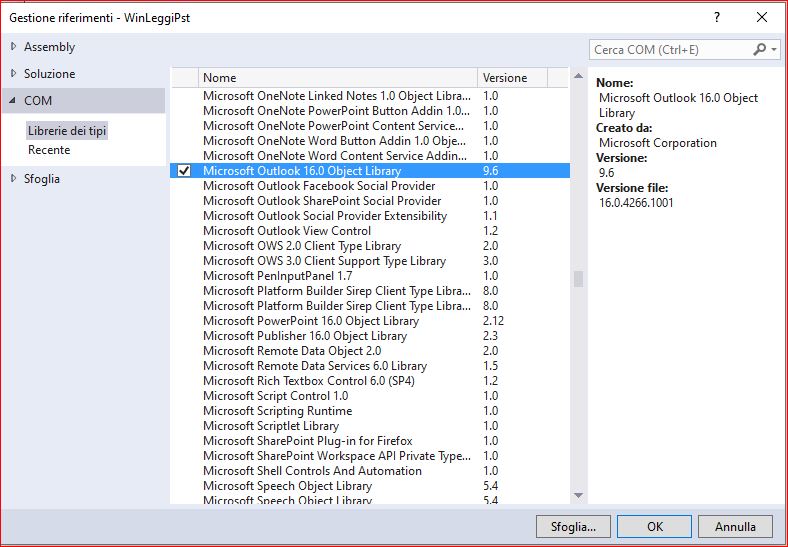Click the help question mark icon
This screenshot has width=788, height=547.
coord(717,18)
